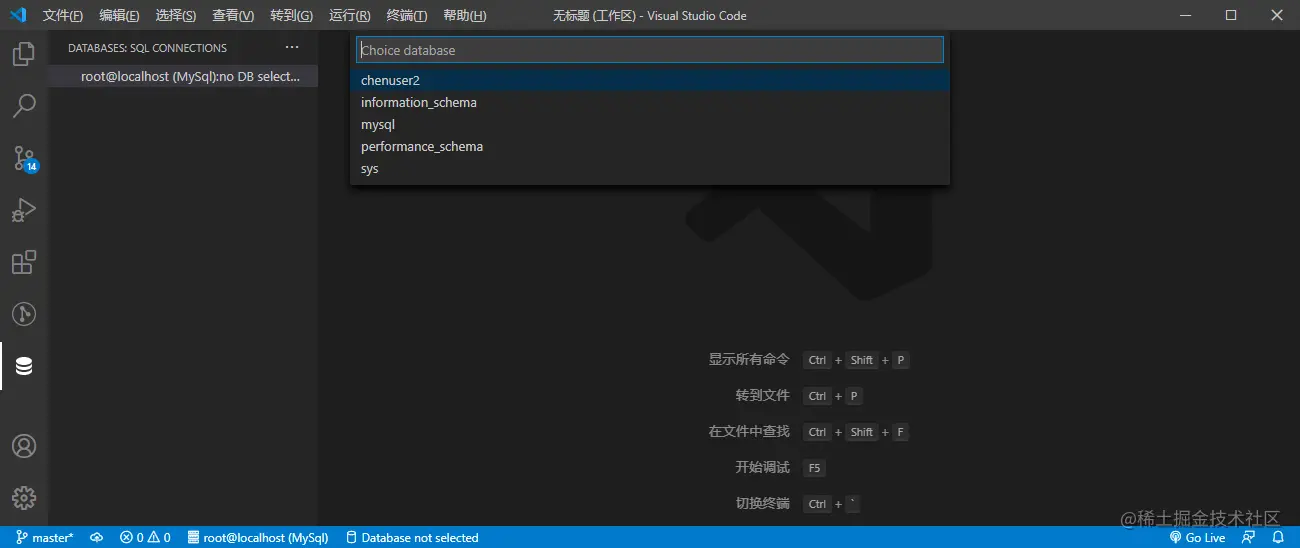
Task: Click the feedback icon in status bar
Action: coord(1249,538)
